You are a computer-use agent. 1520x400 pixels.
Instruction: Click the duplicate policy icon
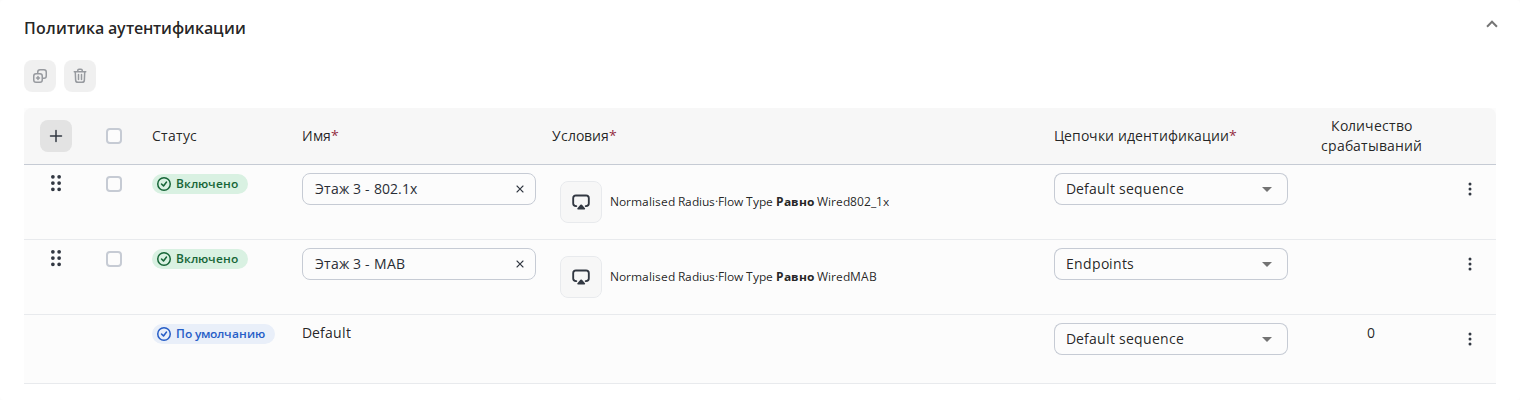(40, 76)
